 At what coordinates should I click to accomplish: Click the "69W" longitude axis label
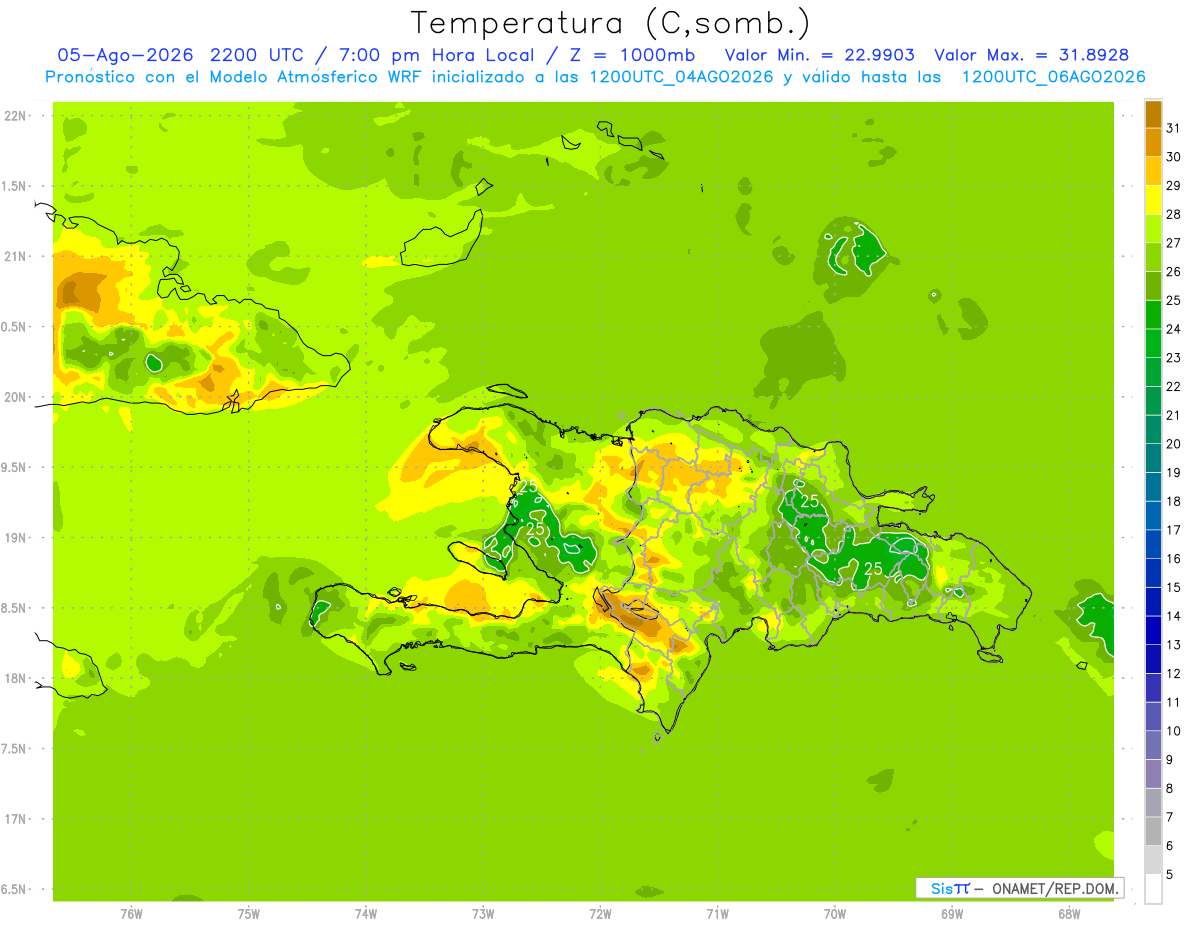click(x=952, y=914)
